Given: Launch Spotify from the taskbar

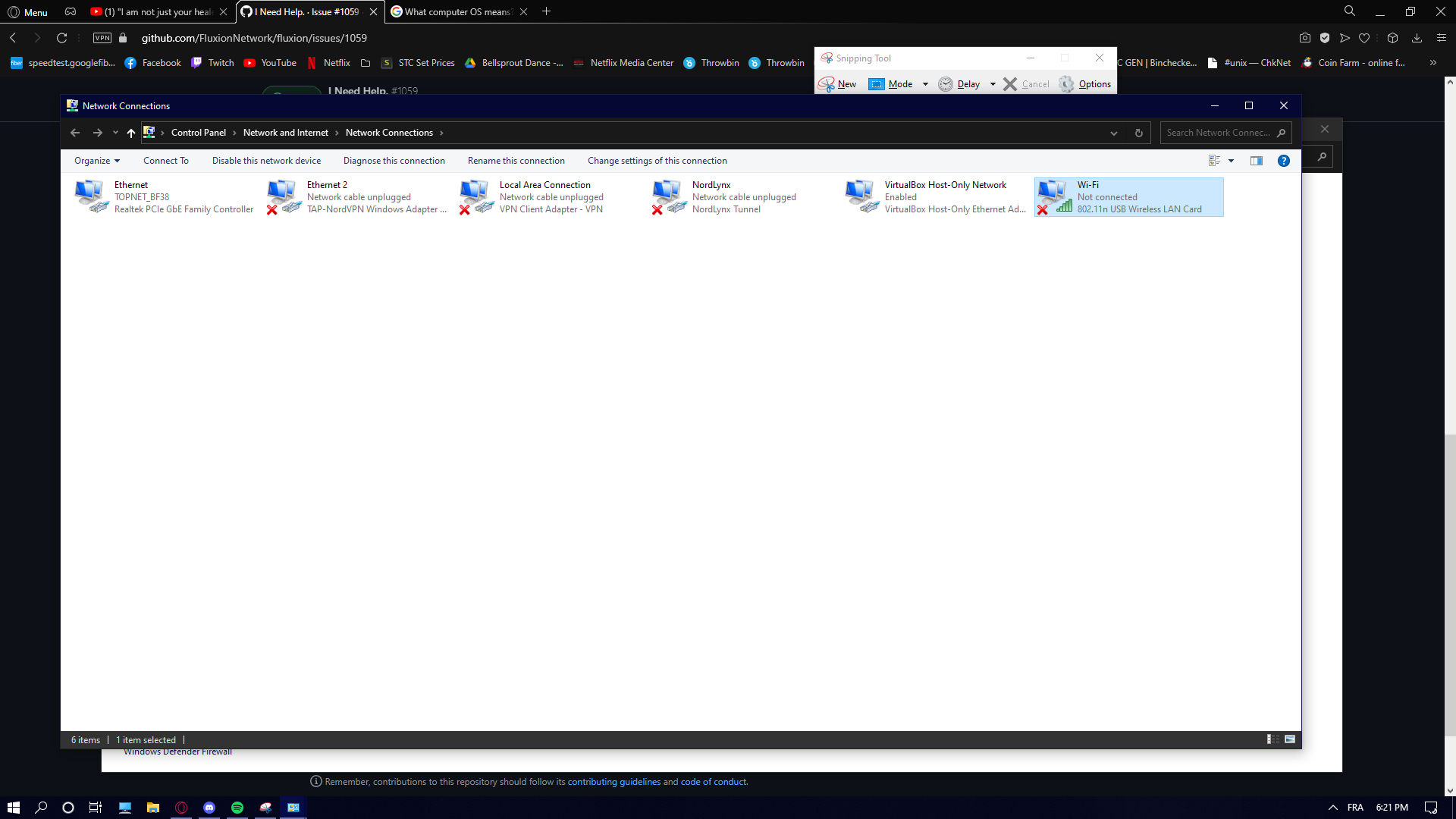Looking at the screenshot, I should (237, 807).
